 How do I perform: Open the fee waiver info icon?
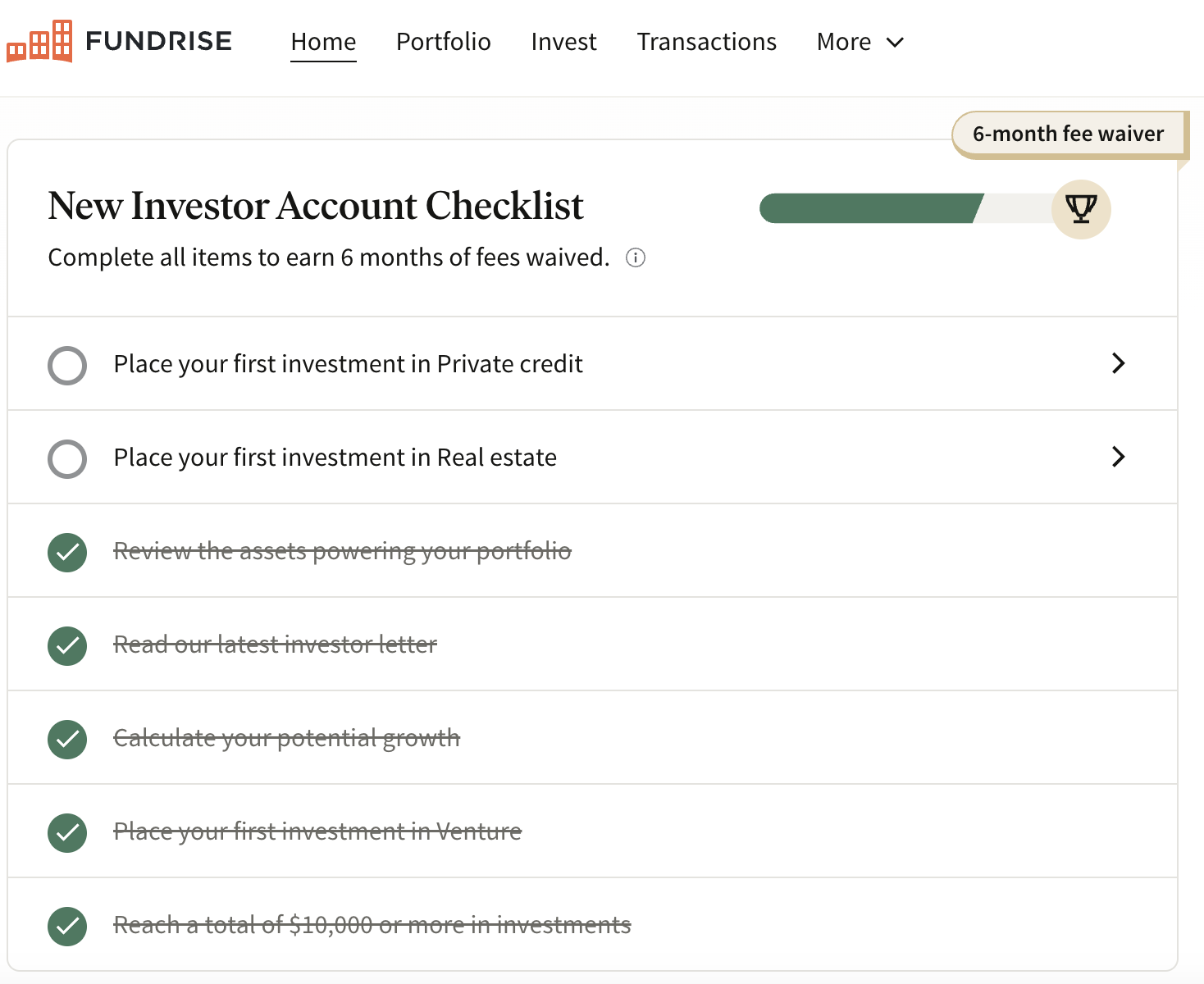636,258
